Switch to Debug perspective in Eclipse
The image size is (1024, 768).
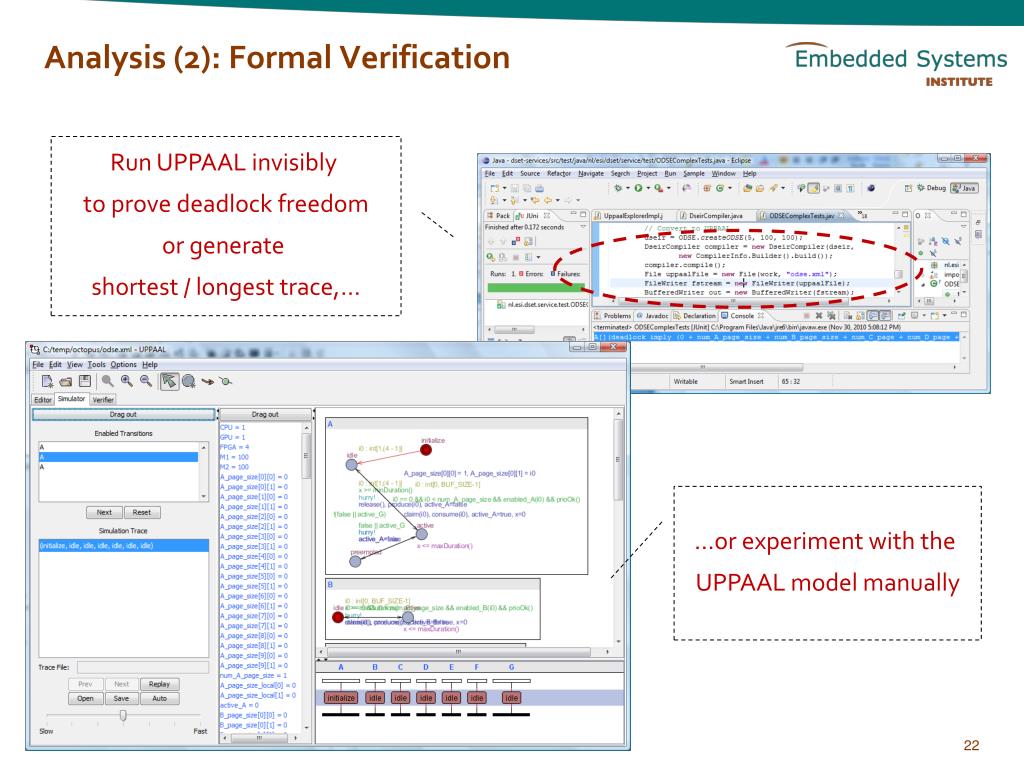click(932, 188)
